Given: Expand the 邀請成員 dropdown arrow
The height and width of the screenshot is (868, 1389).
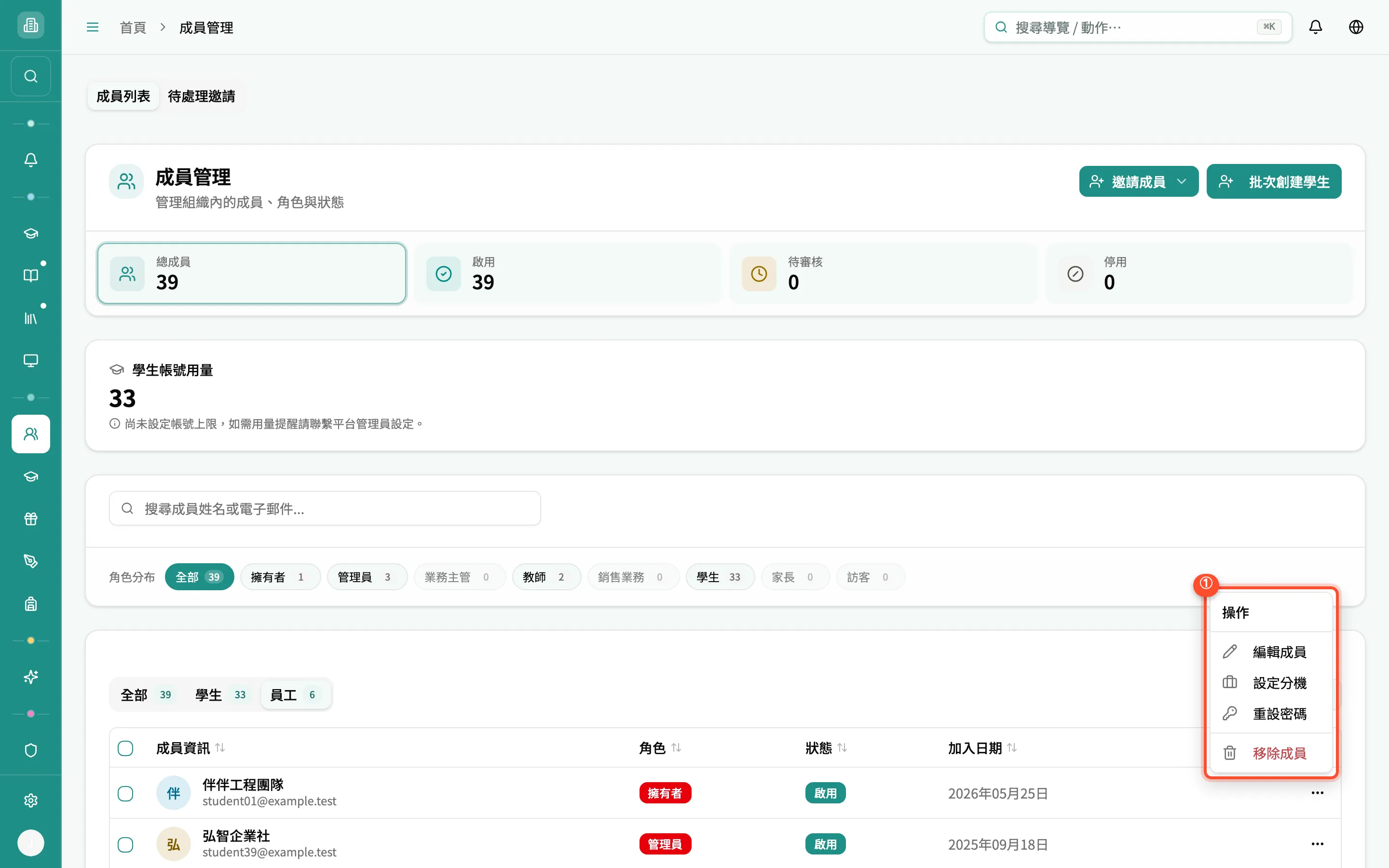Looking at the screenshot, I should (x=1181, y=181).
